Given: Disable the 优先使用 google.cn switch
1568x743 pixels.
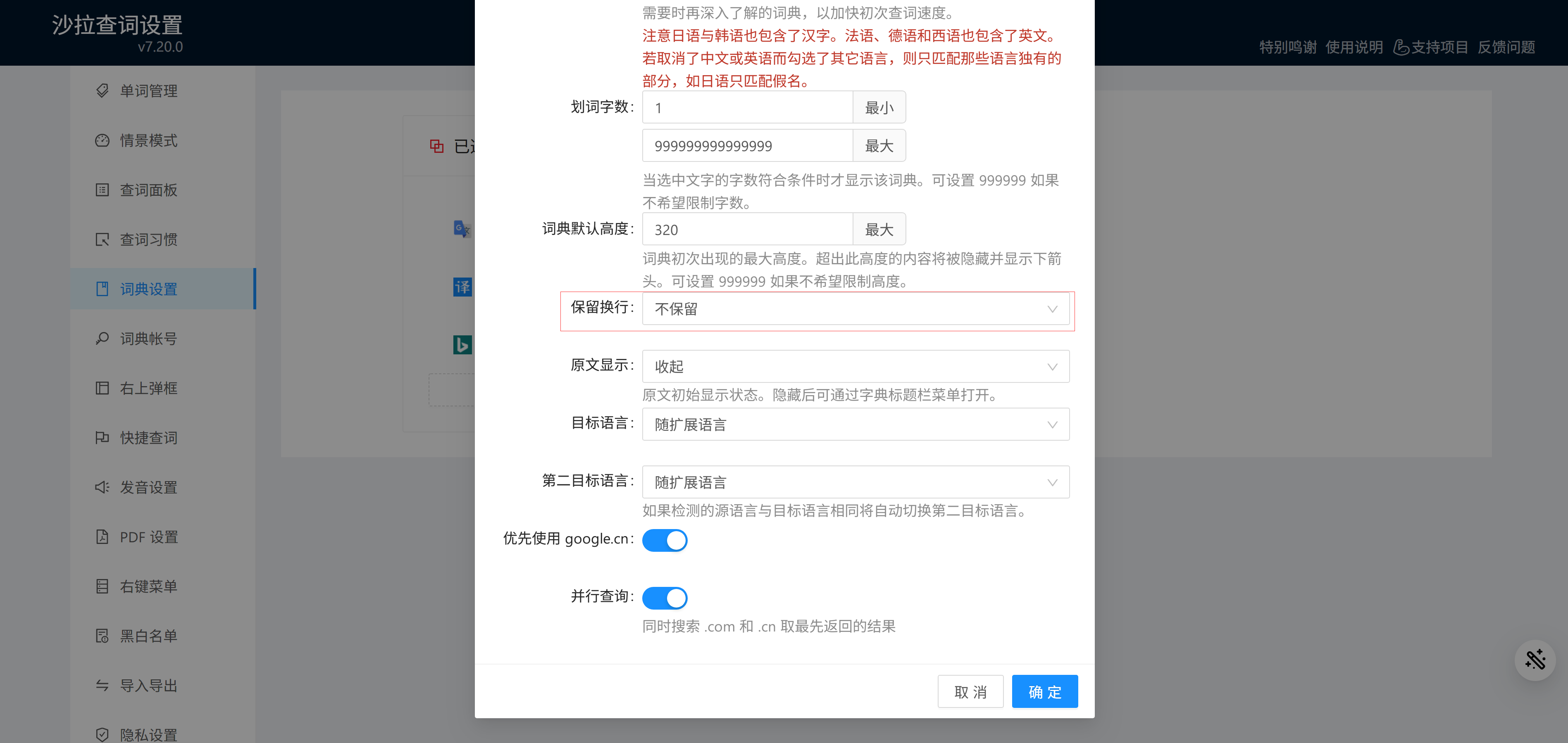Looking at the screenshot, I should 665,540.
